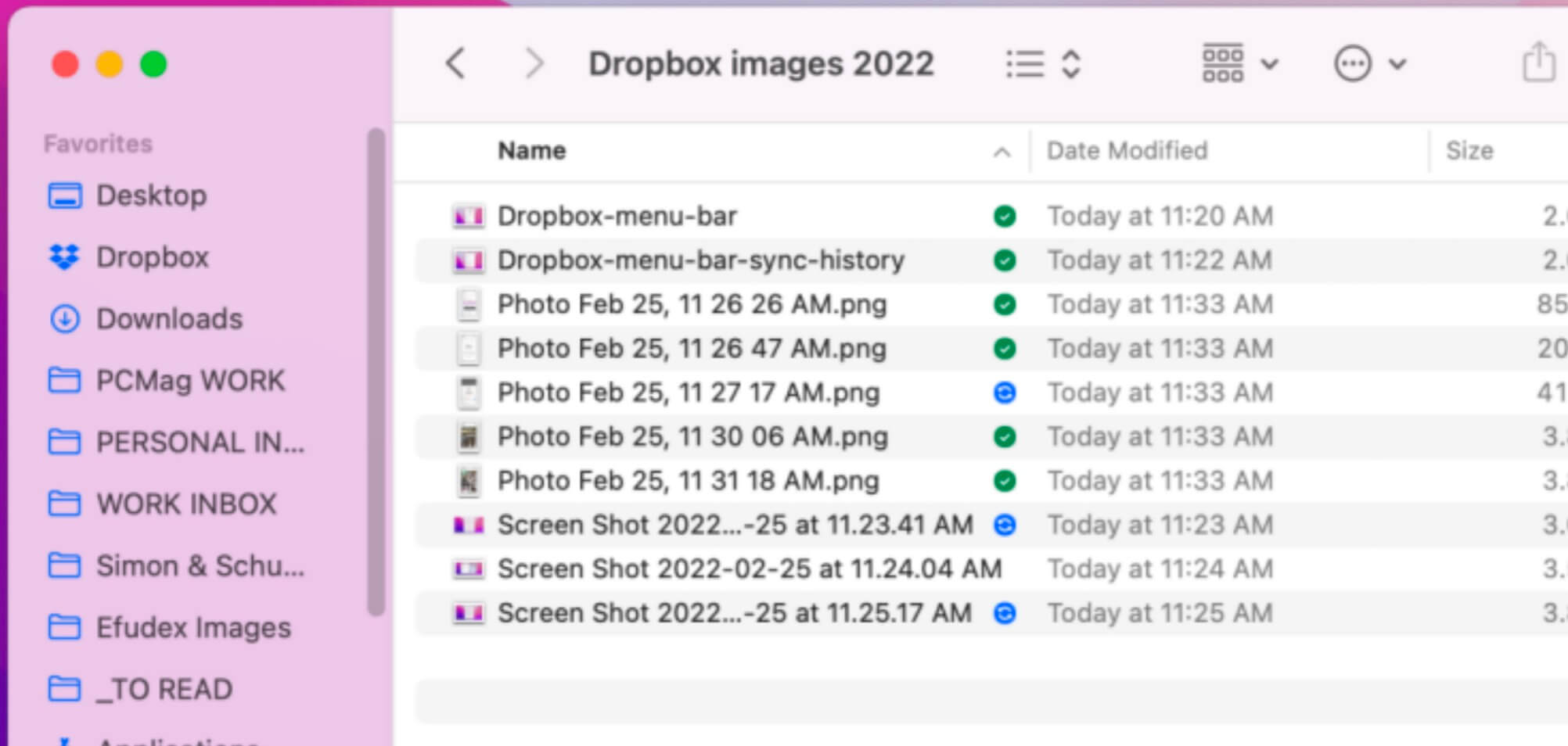Click the sidebar vertical scrollbar
Screen dimensions: 1568x746
coord(376,371)
